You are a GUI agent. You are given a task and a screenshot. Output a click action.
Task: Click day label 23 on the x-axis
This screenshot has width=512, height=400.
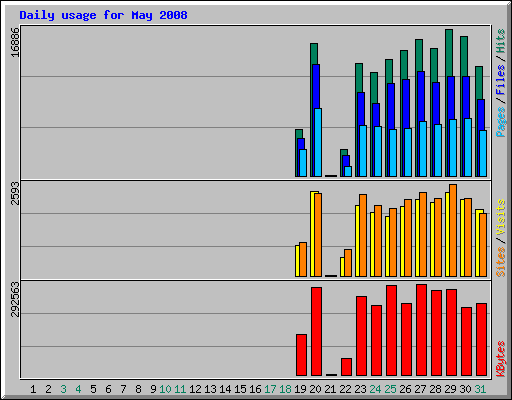[360, 389]
